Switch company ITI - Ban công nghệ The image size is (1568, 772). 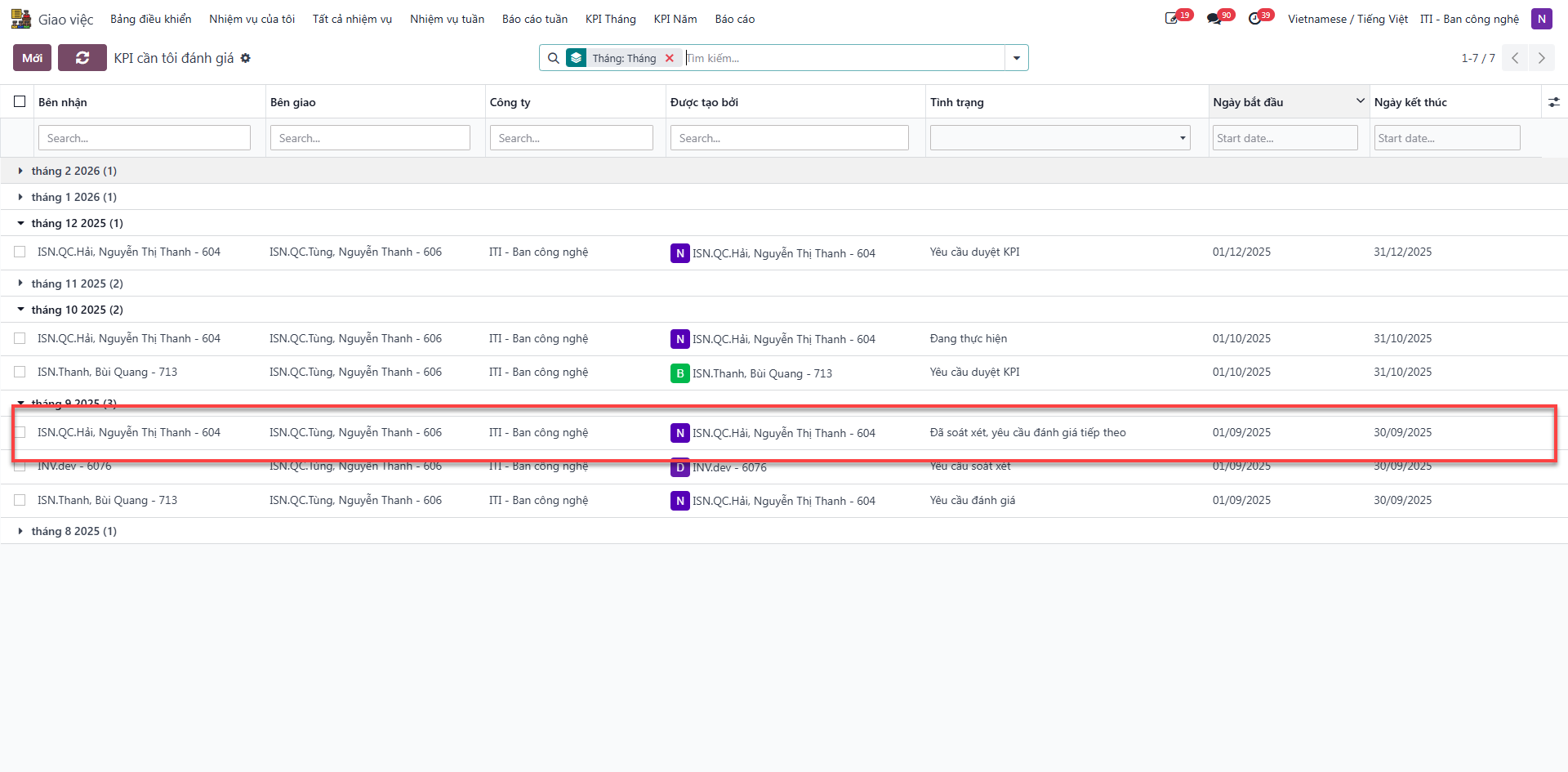click(x=1469, y=19)
